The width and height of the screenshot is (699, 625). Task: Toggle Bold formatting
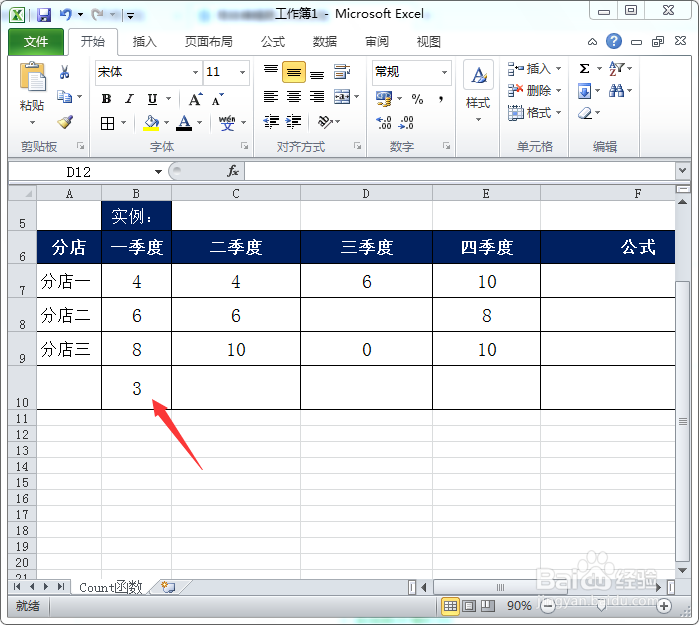pyautogui.click(x=106, y=99)
